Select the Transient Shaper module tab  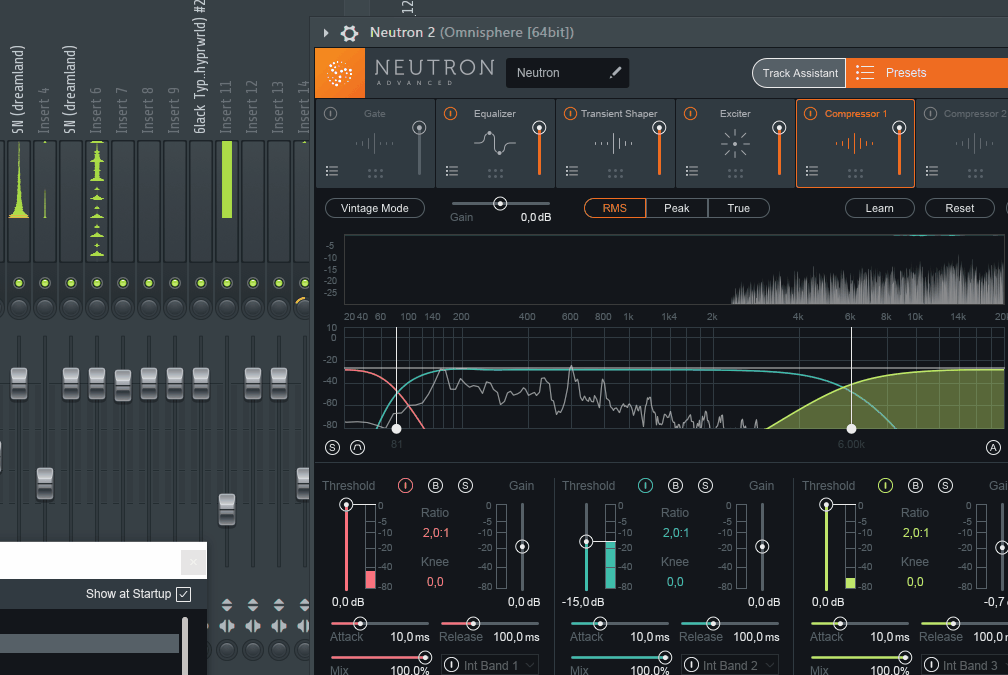point(615,143)
